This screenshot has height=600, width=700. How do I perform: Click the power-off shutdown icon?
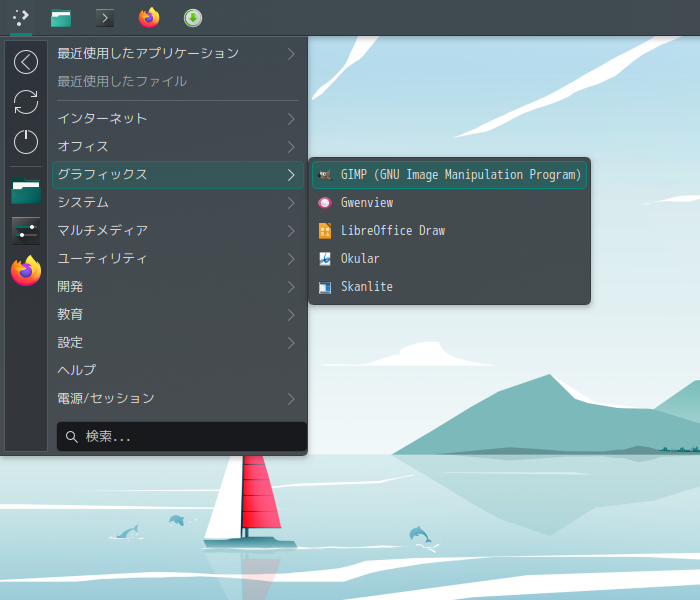click(26, 142)
